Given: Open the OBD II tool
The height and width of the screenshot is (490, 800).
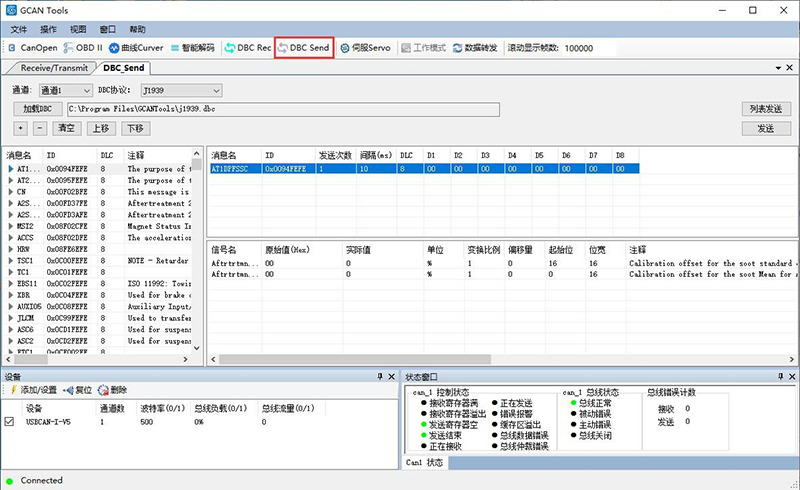Looking at the screenshot, I should (82, 47).
